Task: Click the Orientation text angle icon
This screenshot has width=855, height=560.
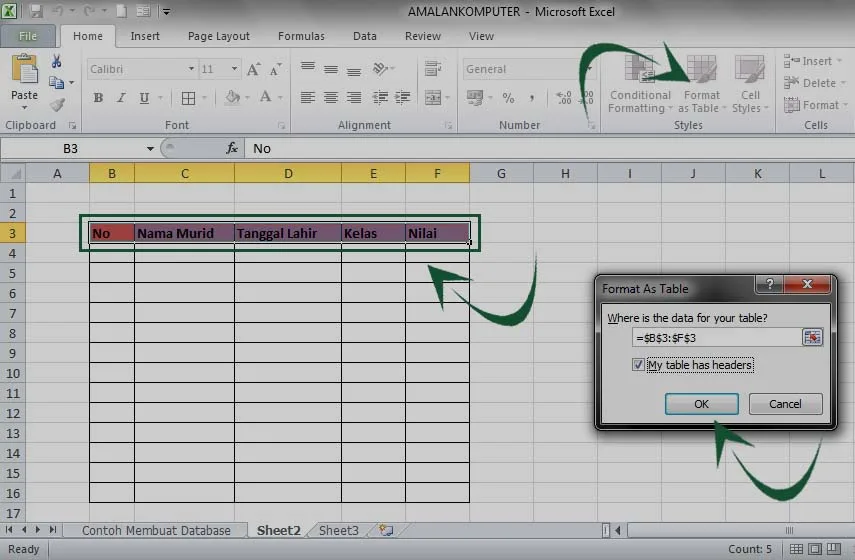Action: 380,69
